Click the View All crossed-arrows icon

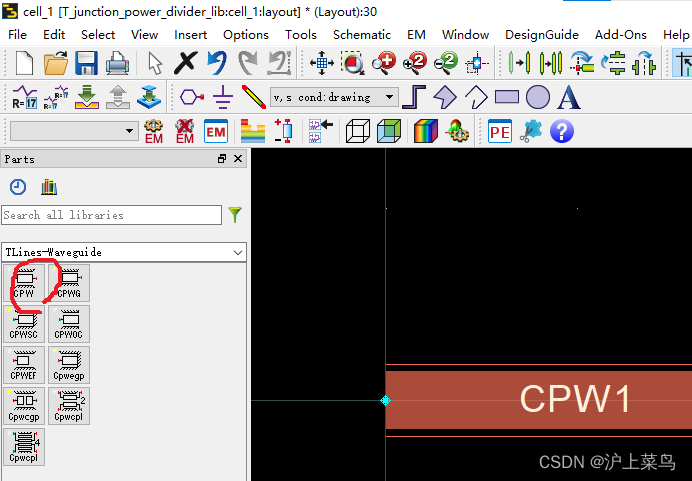pyautogui.click(x=322, y=63)
